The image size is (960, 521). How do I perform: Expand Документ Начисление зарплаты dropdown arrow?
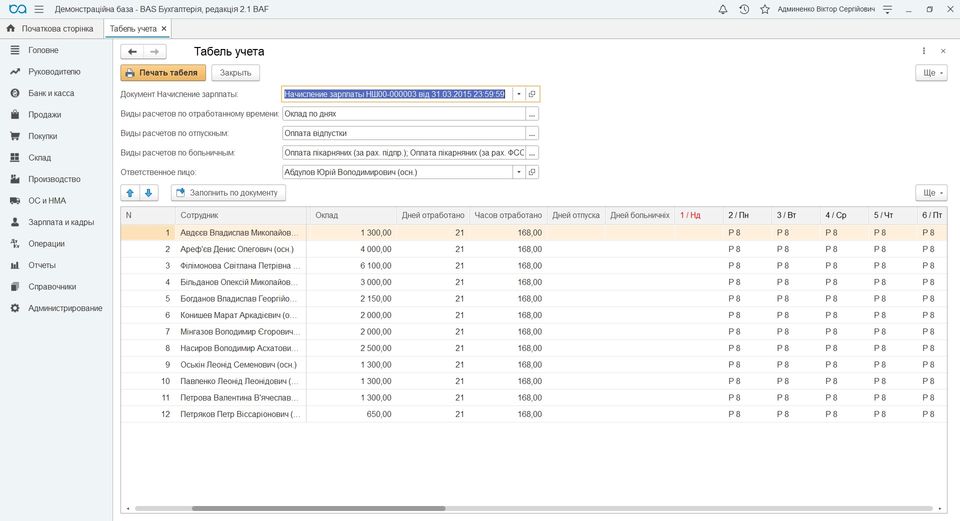coord(519,94)
